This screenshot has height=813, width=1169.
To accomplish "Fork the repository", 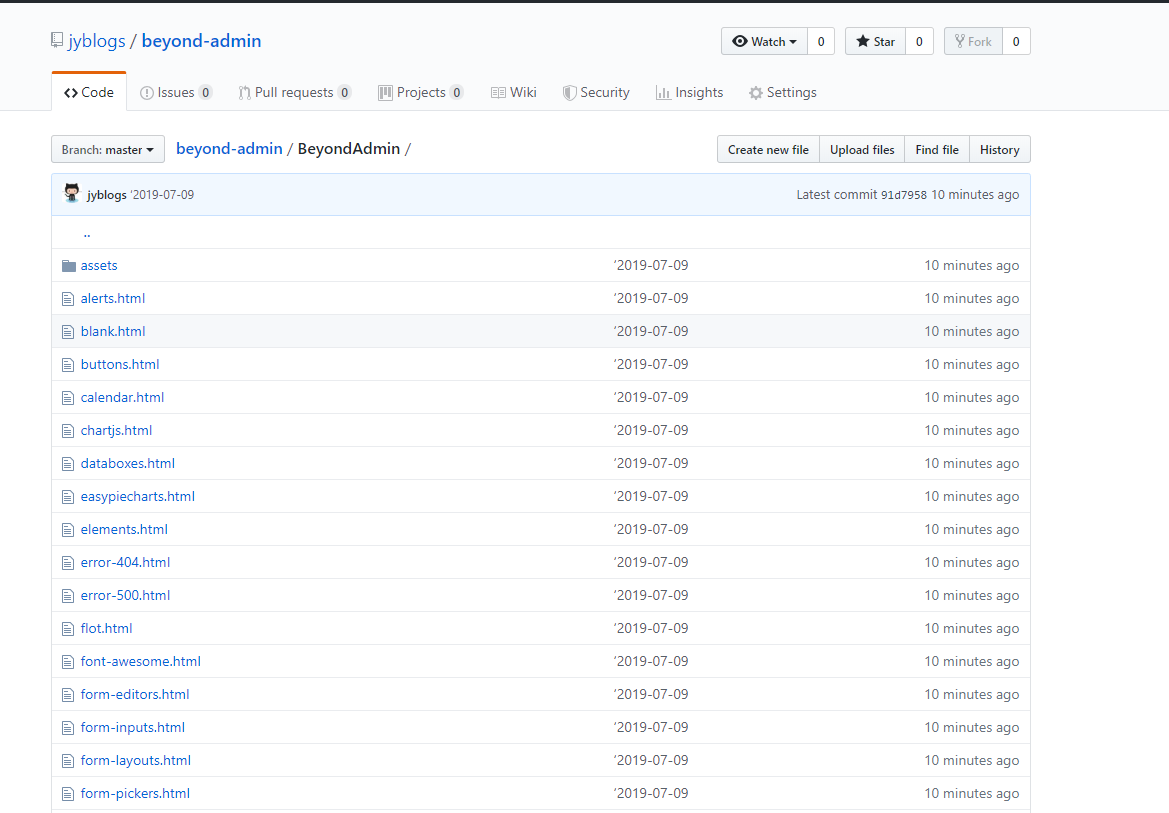I will [x=973, y=42].
